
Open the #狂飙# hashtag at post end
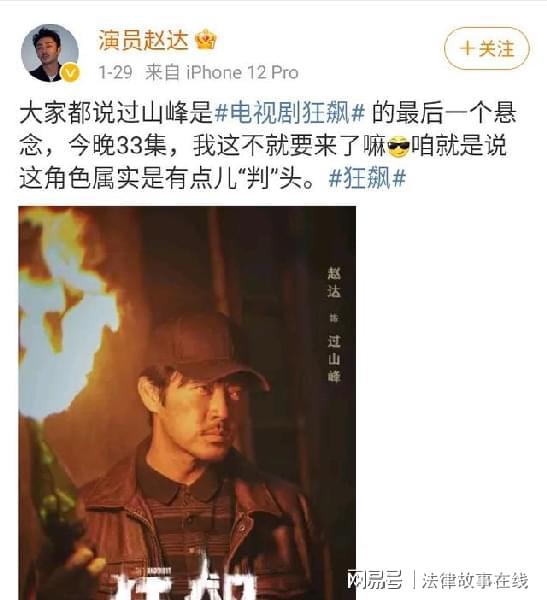(x=367, y=178)
